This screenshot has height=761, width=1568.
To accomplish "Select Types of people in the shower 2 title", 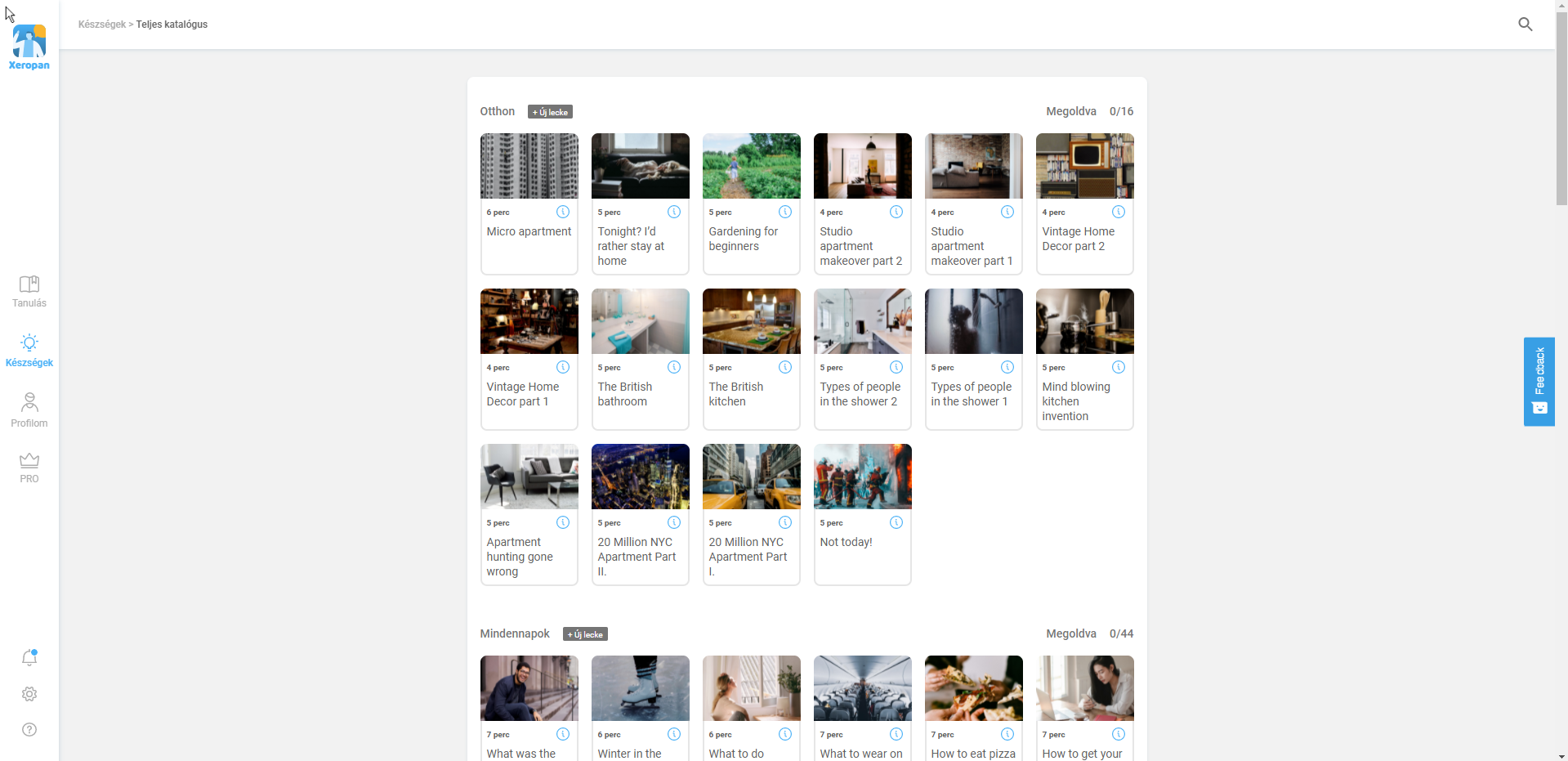I will coord(860,394).
